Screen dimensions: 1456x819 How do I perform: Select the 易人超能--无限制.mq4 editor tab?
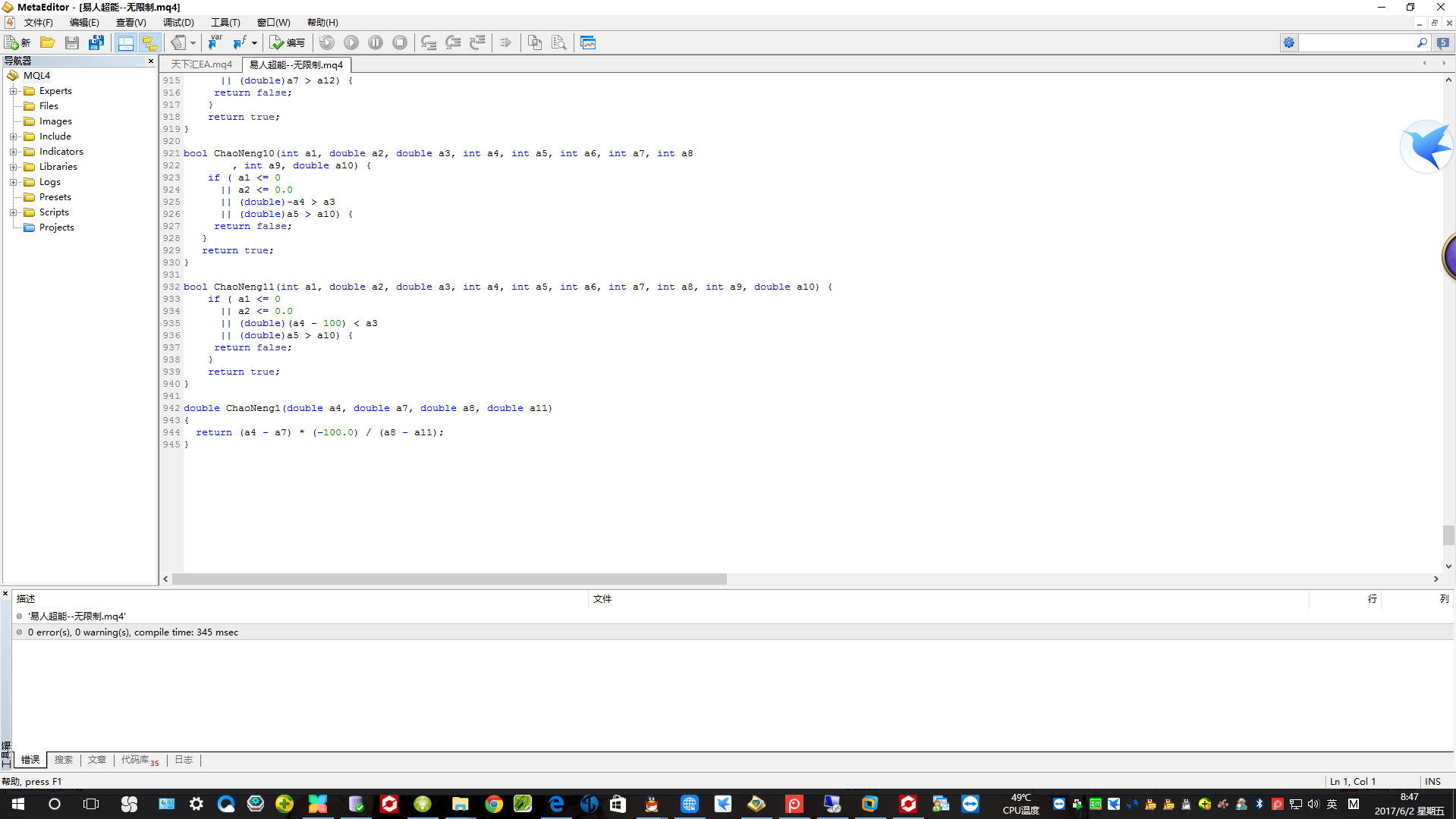[296, 64]
